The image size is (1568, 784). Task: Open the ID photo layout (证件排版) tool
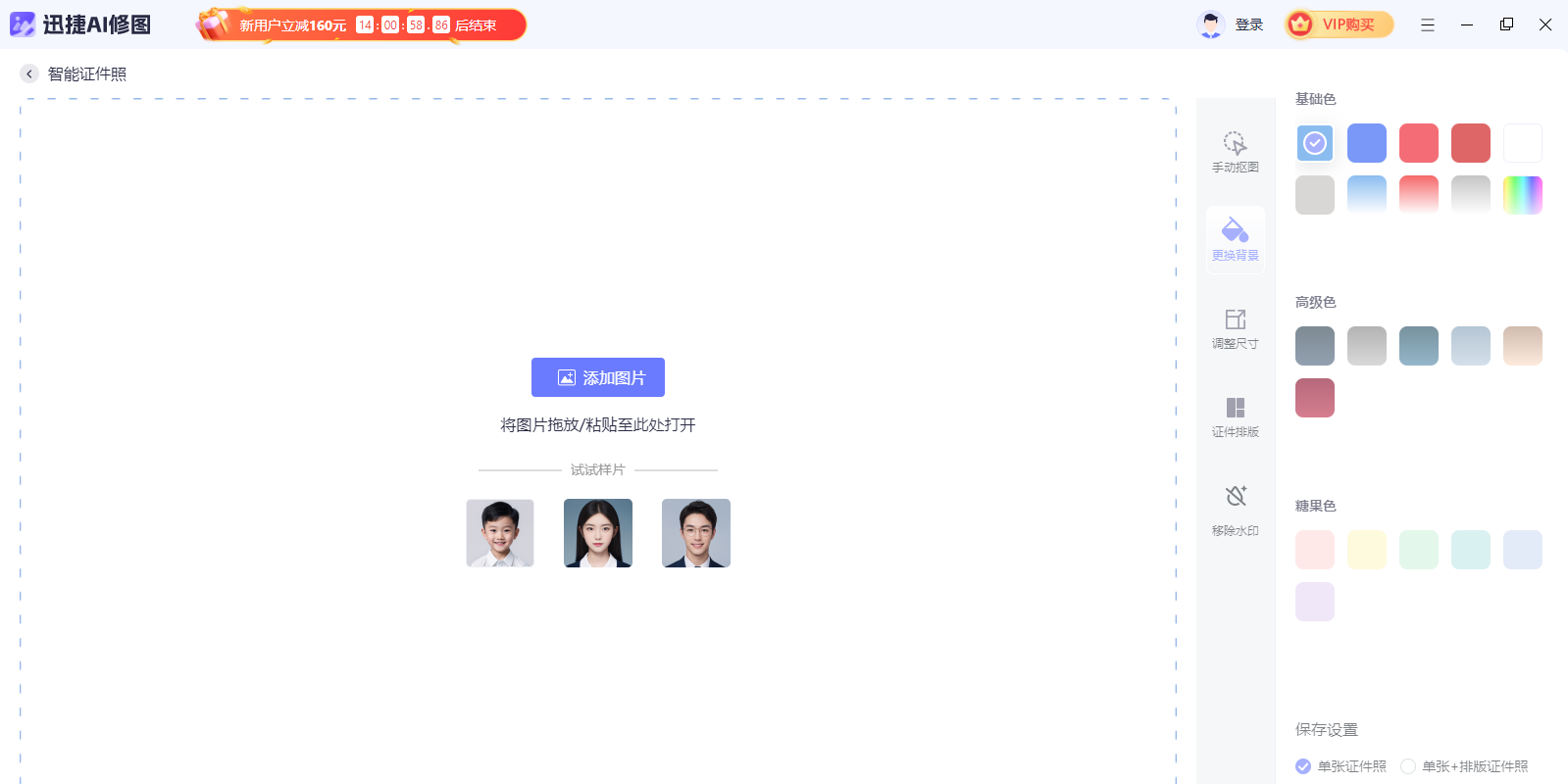click(x=1235, y=416)
